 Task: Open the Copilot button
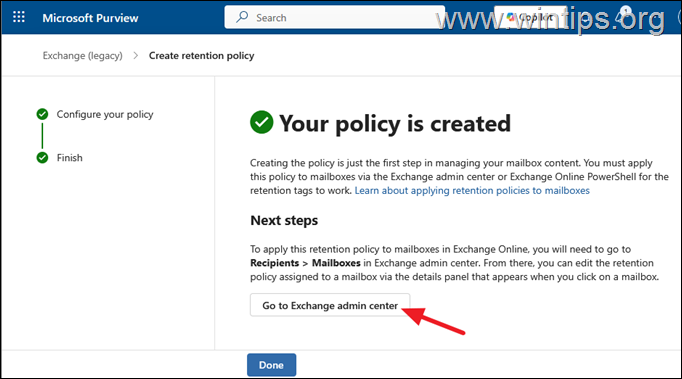coord(530,17)
